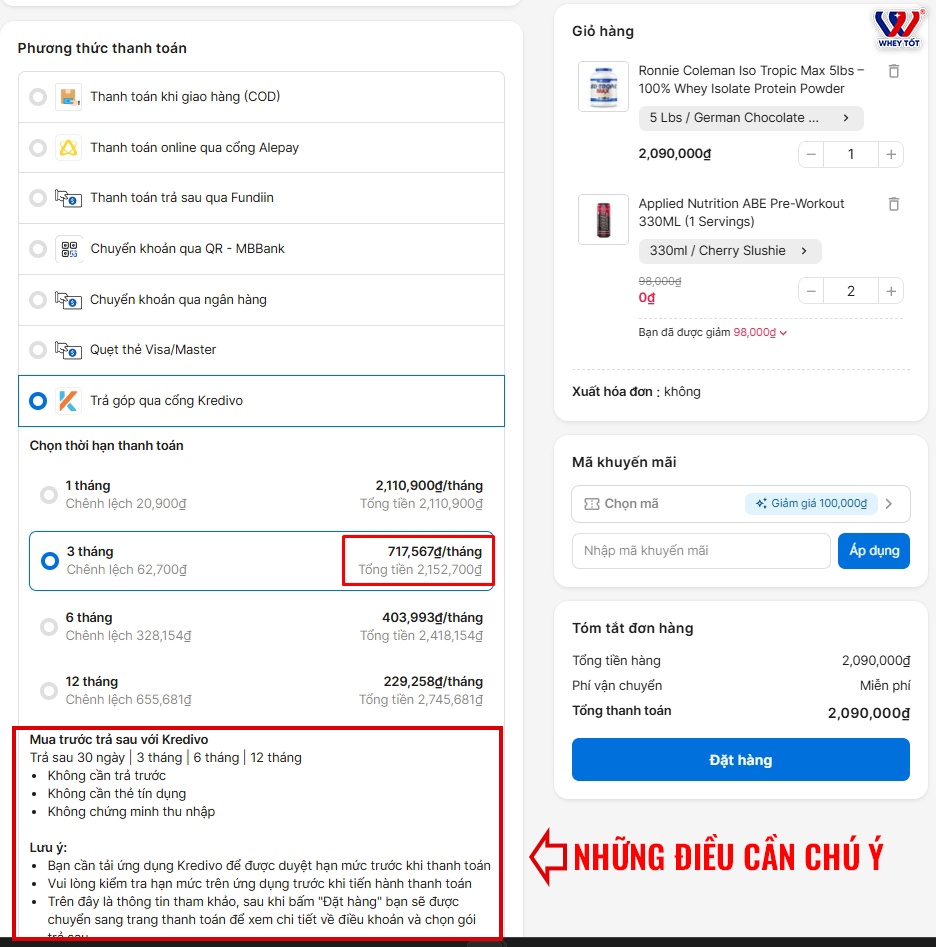The image size is (936, 947).
Task: Click the Kredivo logo icon
Action: pyautogui.click(x=68, y=401)
